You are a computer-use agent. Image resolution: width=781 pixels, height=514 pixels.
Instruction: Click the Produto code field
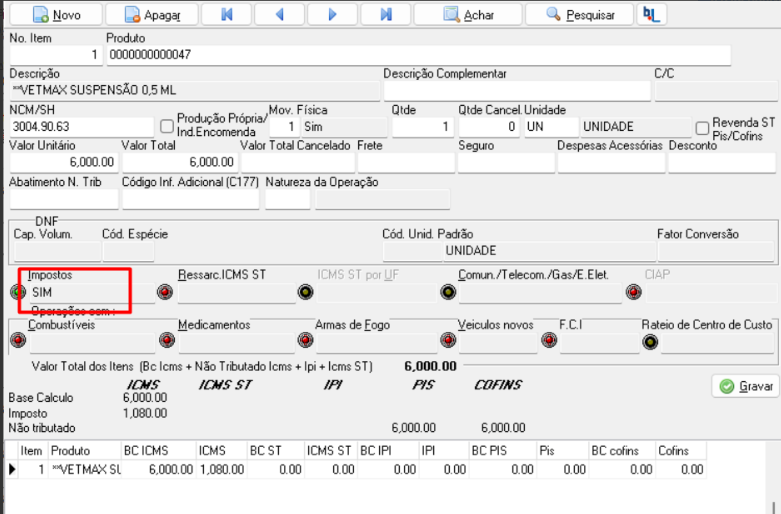click(x=418, y=55)
